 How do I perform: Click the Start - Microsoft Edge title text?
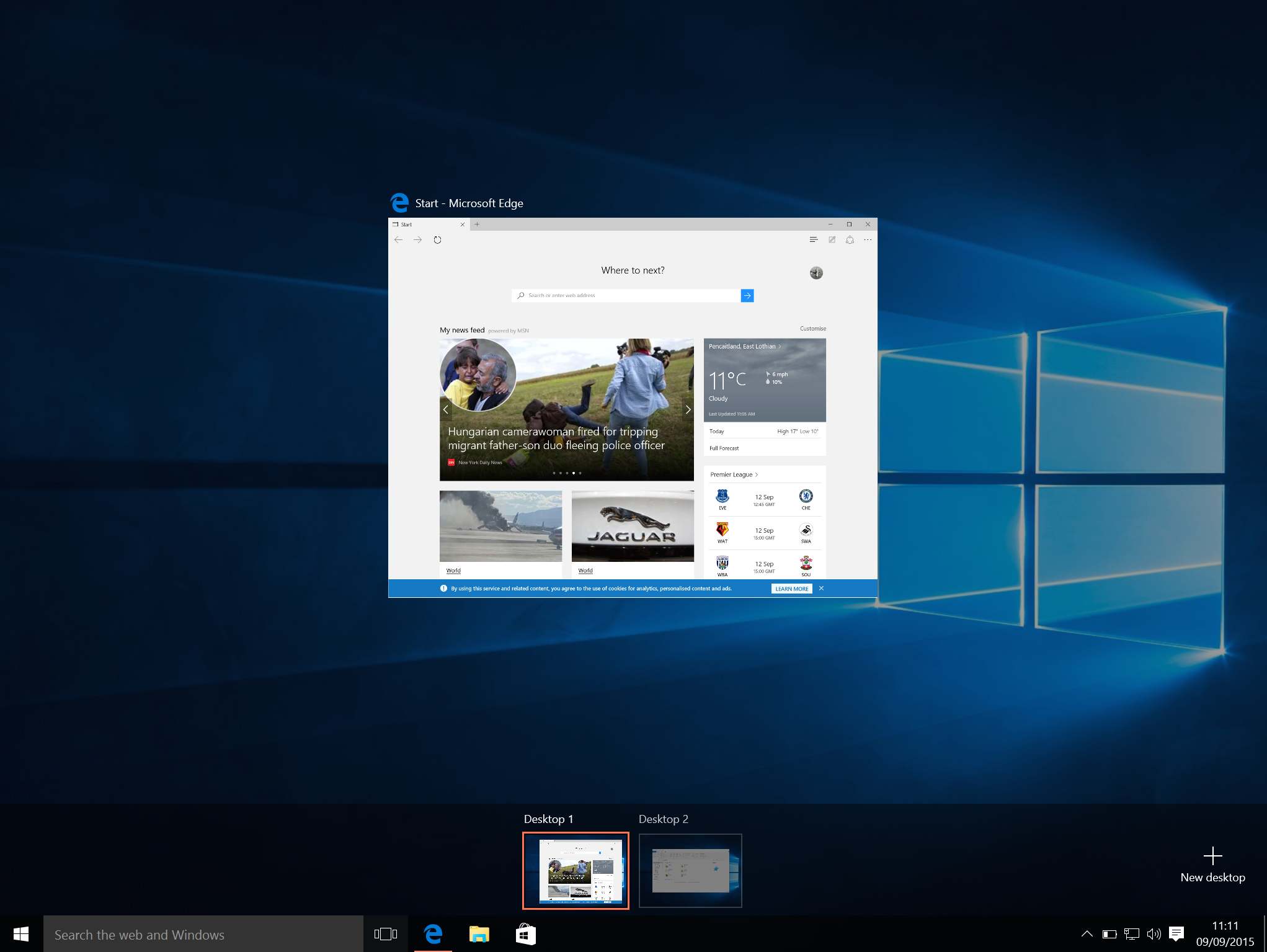pos(469,203)
